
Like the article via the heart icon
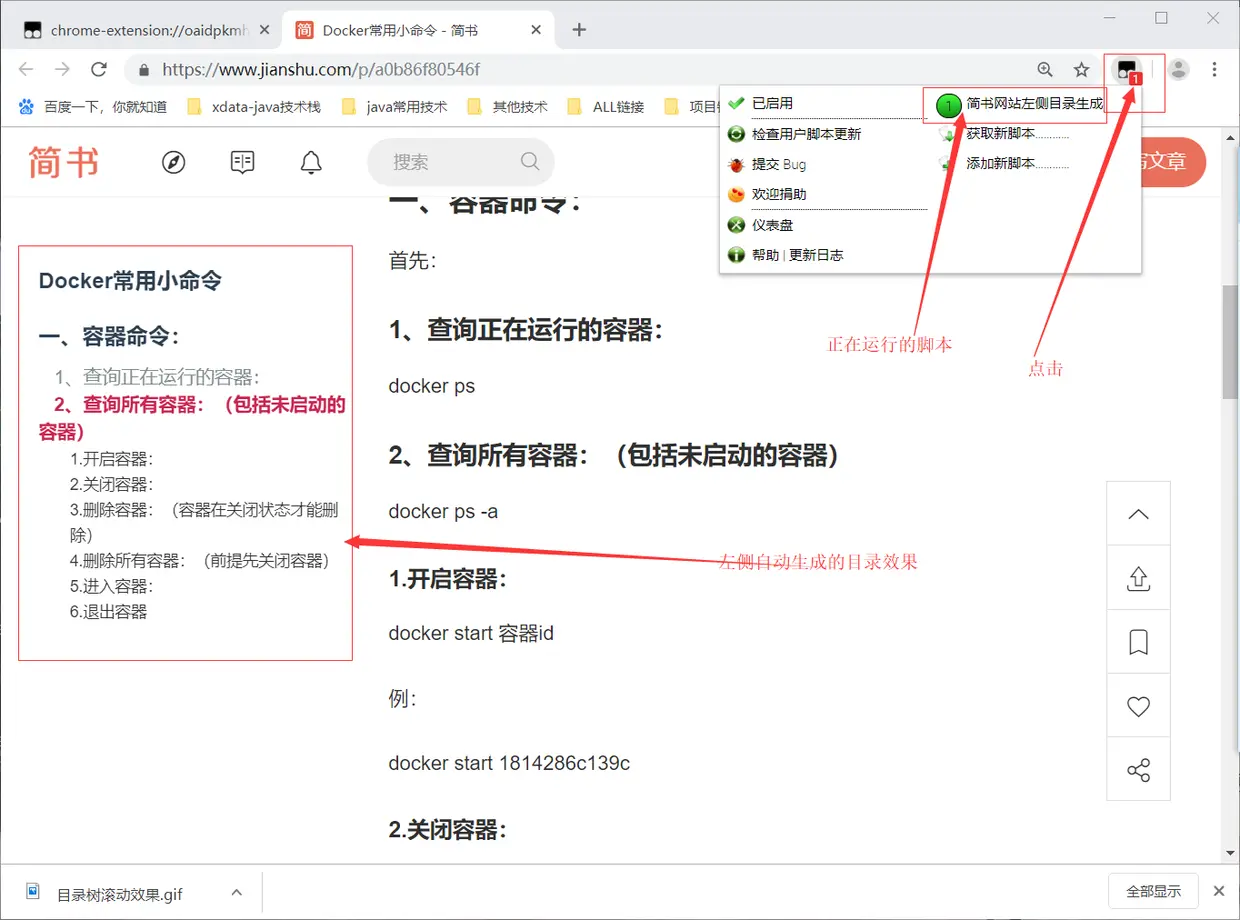point(1138,706)
